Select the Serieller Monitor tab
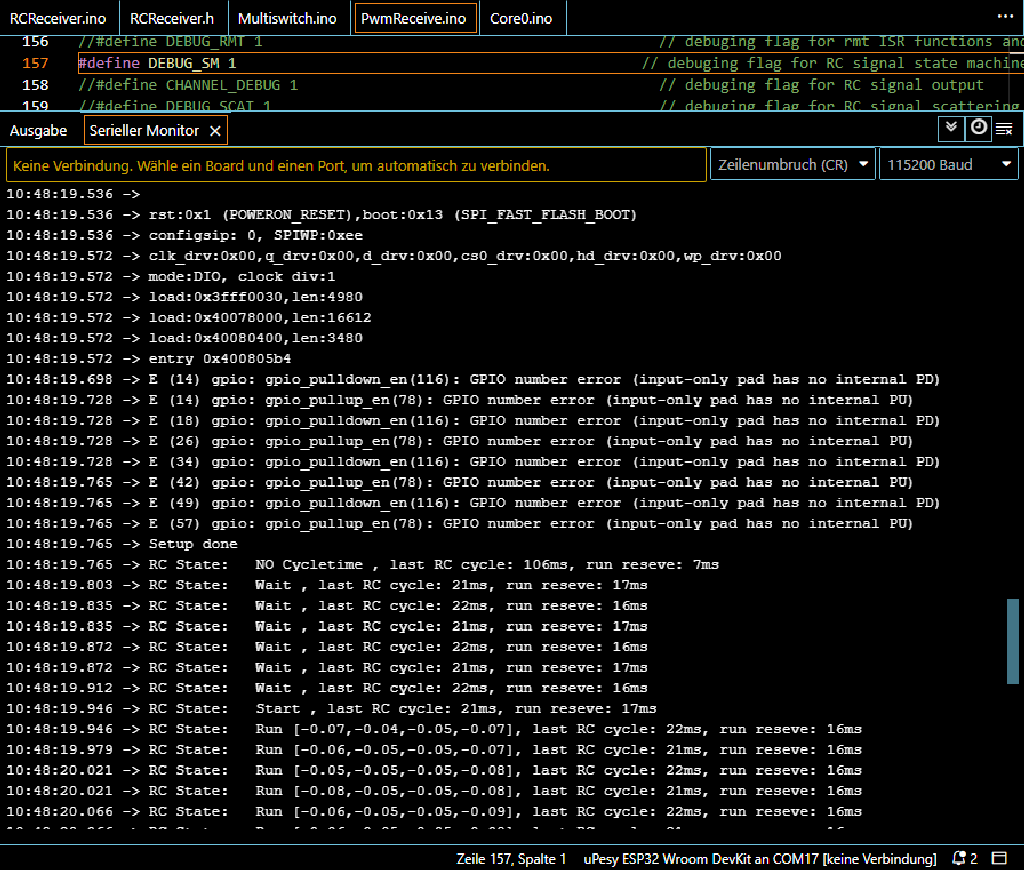The image size is (1024, 870). (144, 131)
